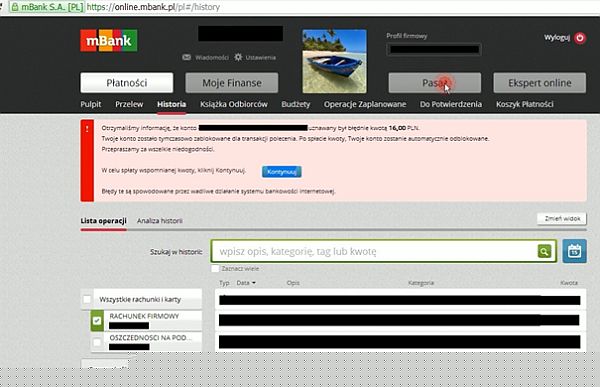Image resolution: width=600 pixels, height=387 pixels.
Task: Click the lock icon in address bar
Action: tap(15, 7)
